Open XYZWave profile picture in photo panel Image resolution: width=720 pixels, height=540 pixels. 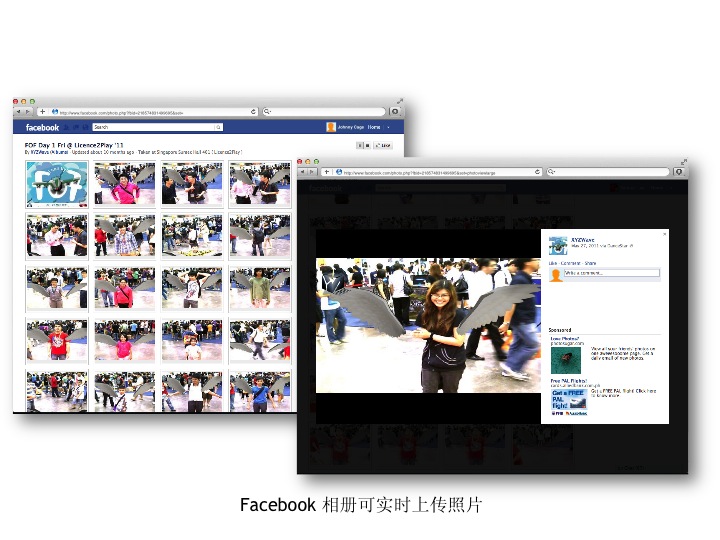[x=558, y=246]
